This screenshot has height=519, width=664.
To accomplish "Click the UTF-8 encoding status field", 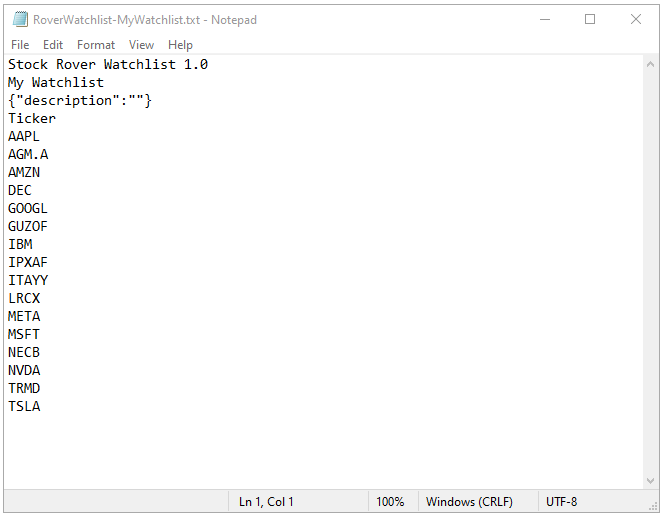I will coord(562,502).
